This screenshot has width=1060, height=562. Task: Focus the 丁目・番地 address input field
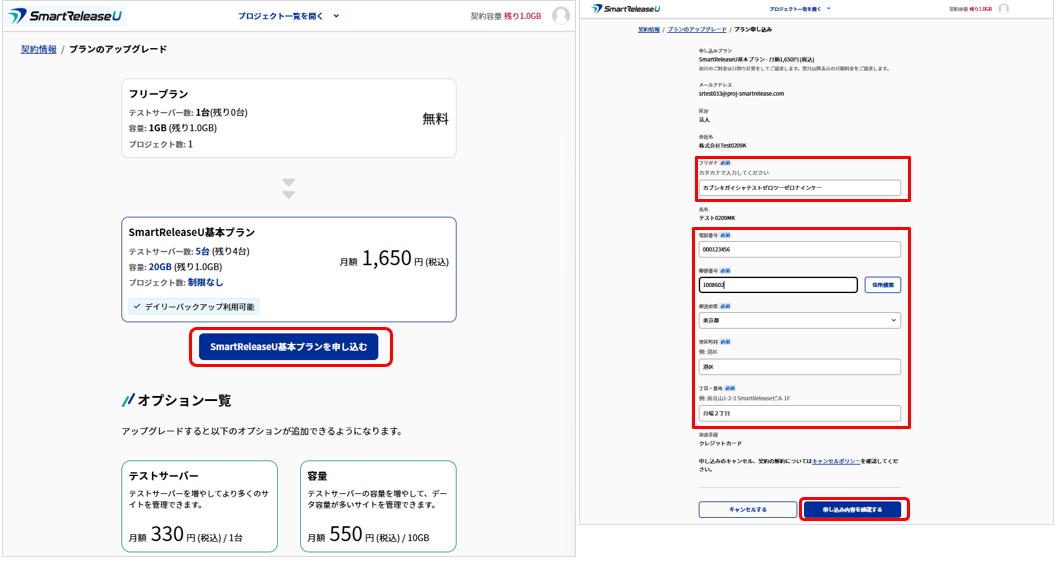(799, 413)
